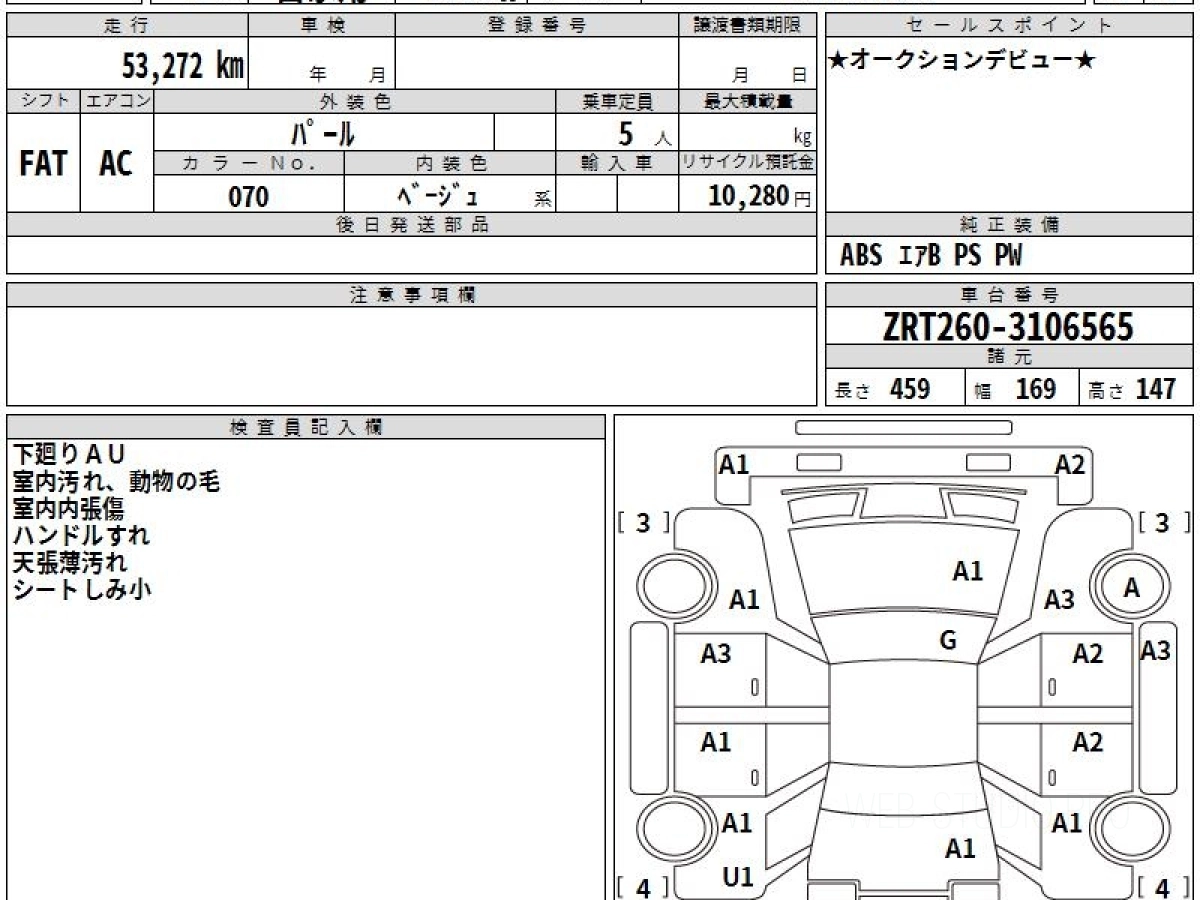Click the A1 mark on the trunk lid
1200x900 pixels.
tap(960, 849)
